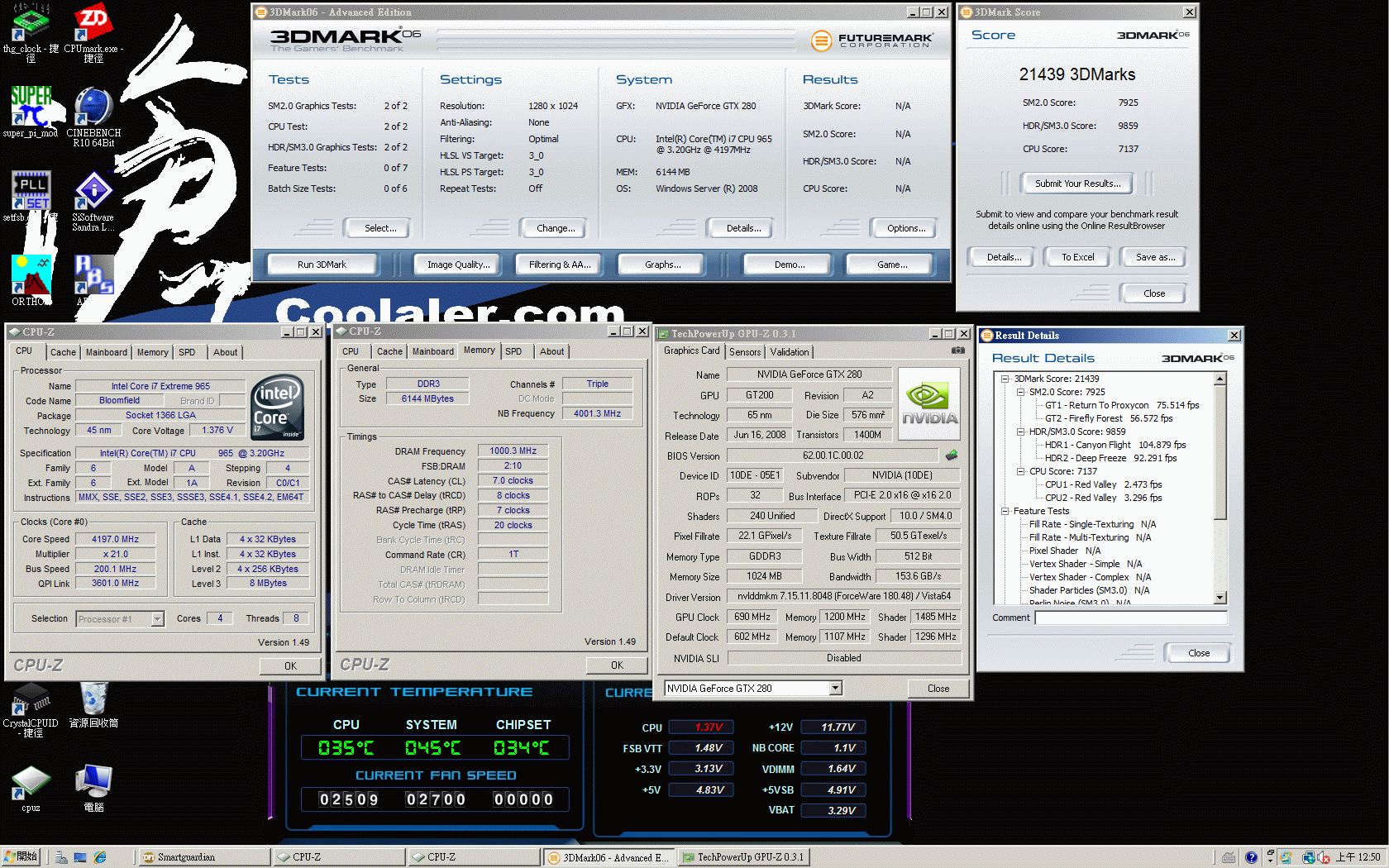The image size is (1389, 868).
Task: Open the thg_clock desktop shortcut
Action: (31, 32)
